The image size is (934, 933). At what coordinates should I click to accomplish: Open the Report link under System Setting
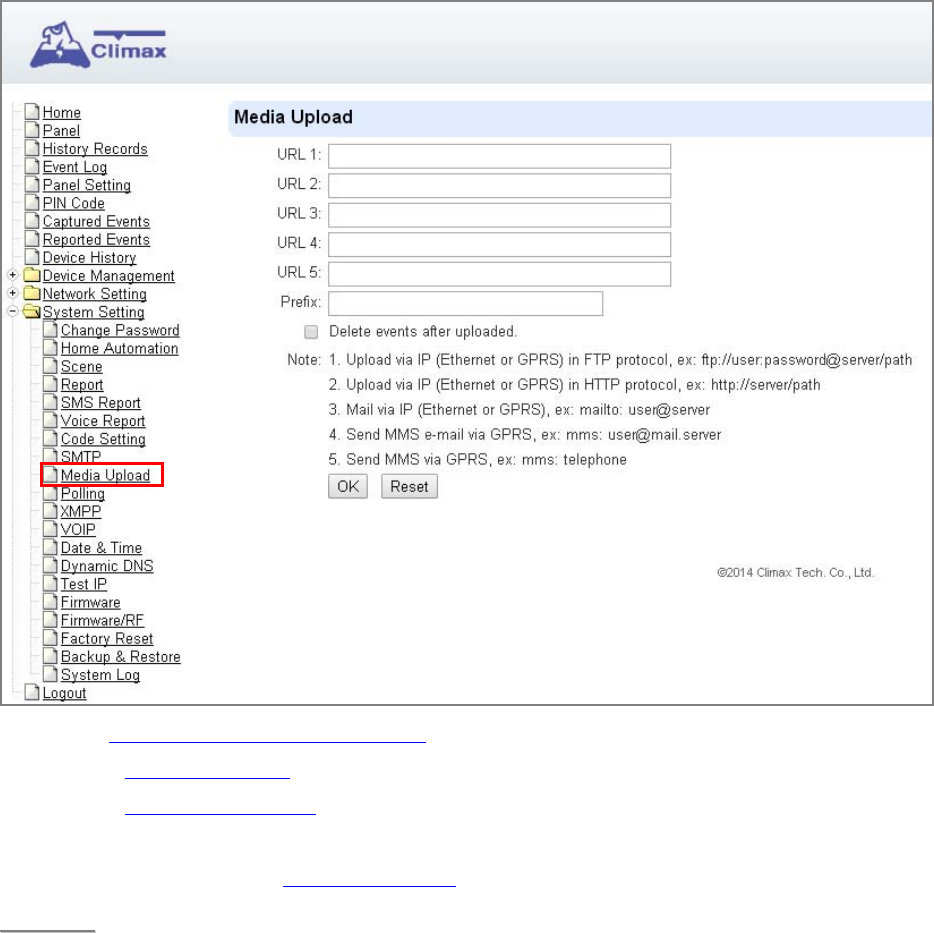click(82, 385)
